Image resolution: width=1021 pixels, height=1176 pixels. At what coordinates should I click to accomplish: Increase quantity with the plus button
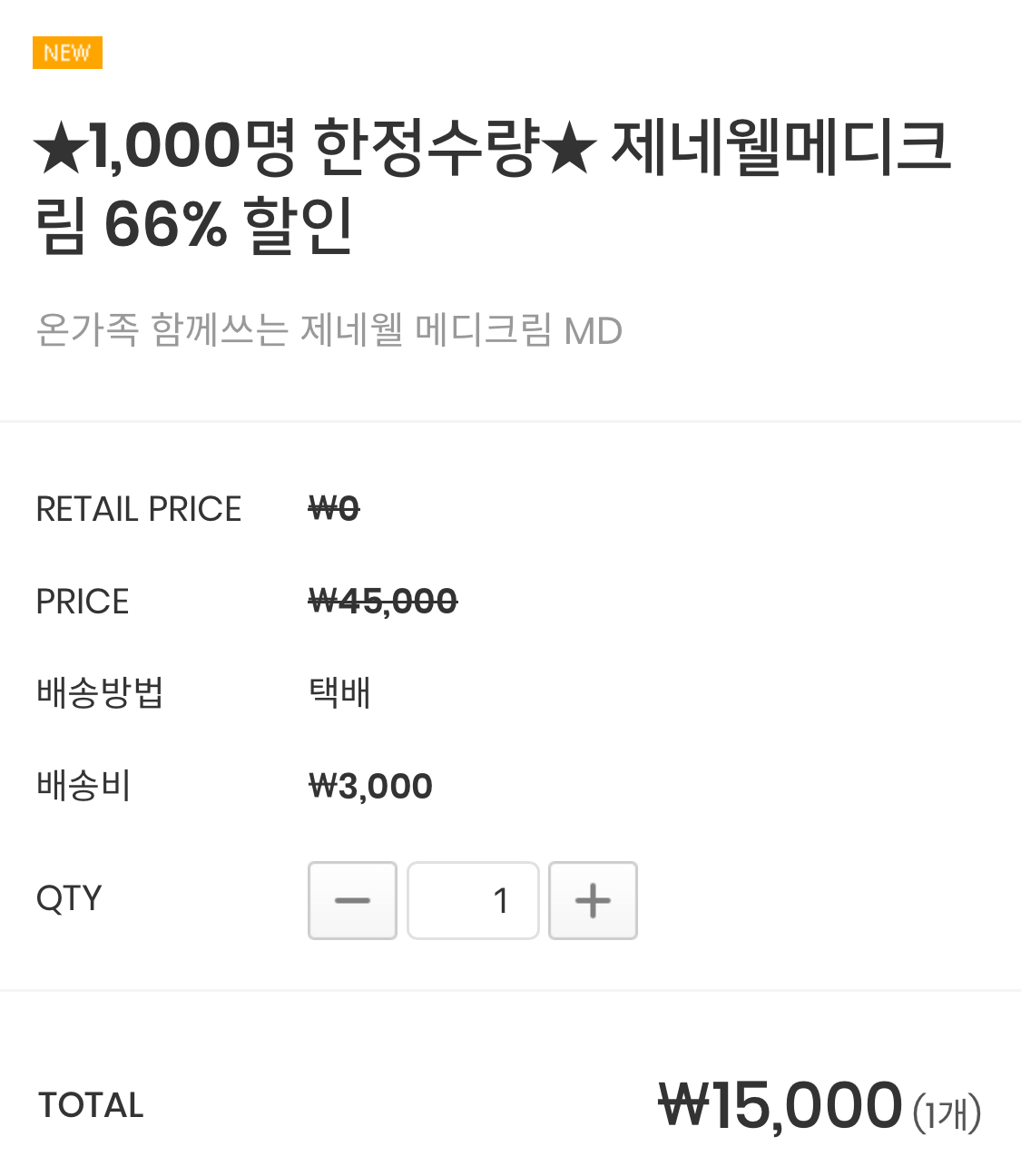tap(593, 900)
